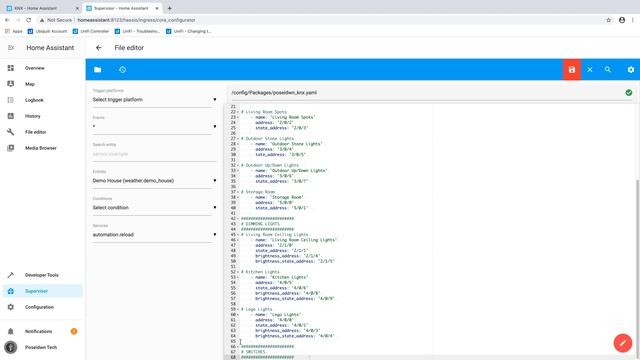Image resolution: width=640 pixels, height=360 pixels.
Task: Open History in the sidebar
Action: (x=42, y=116)
